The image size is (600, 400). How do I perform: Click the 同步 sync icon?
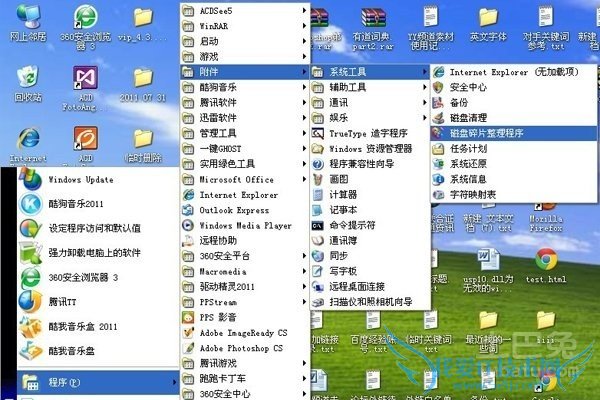[x=318, y=256]
